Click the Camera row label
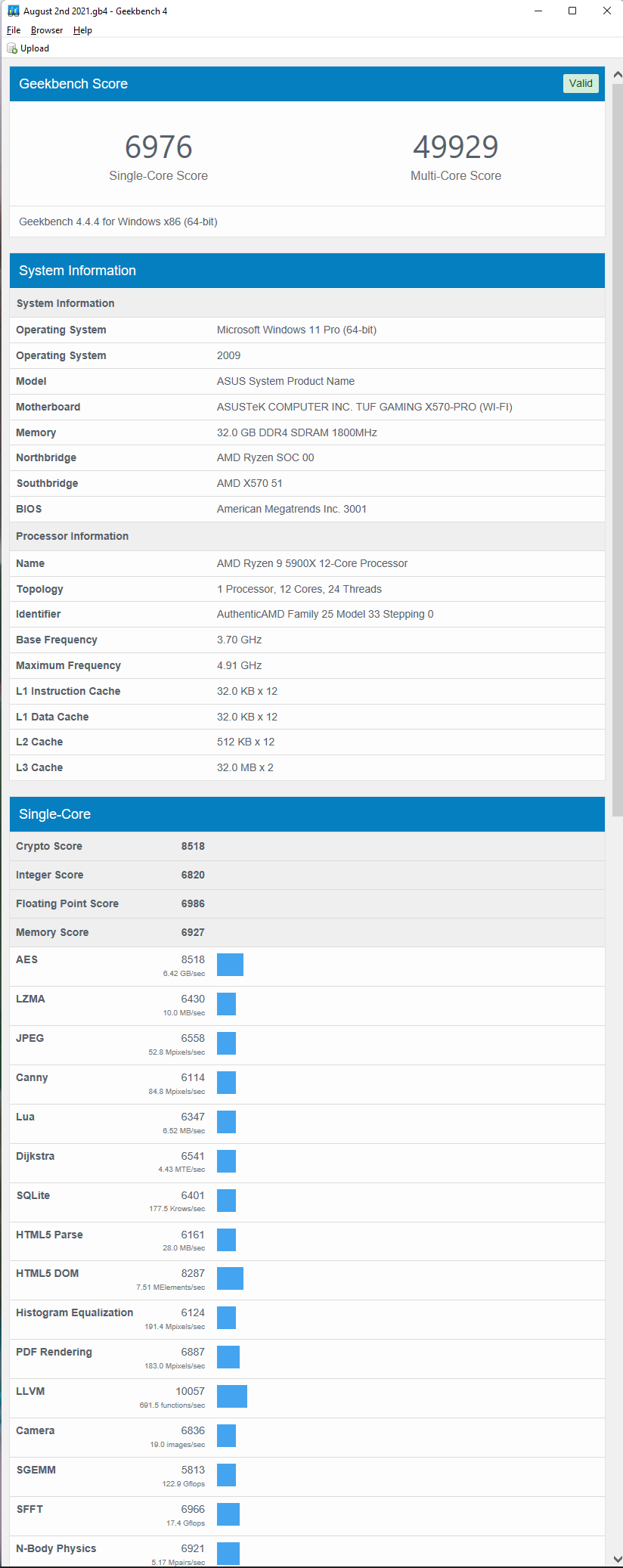Screen dimensions: 623x1568 [35, 1430]
